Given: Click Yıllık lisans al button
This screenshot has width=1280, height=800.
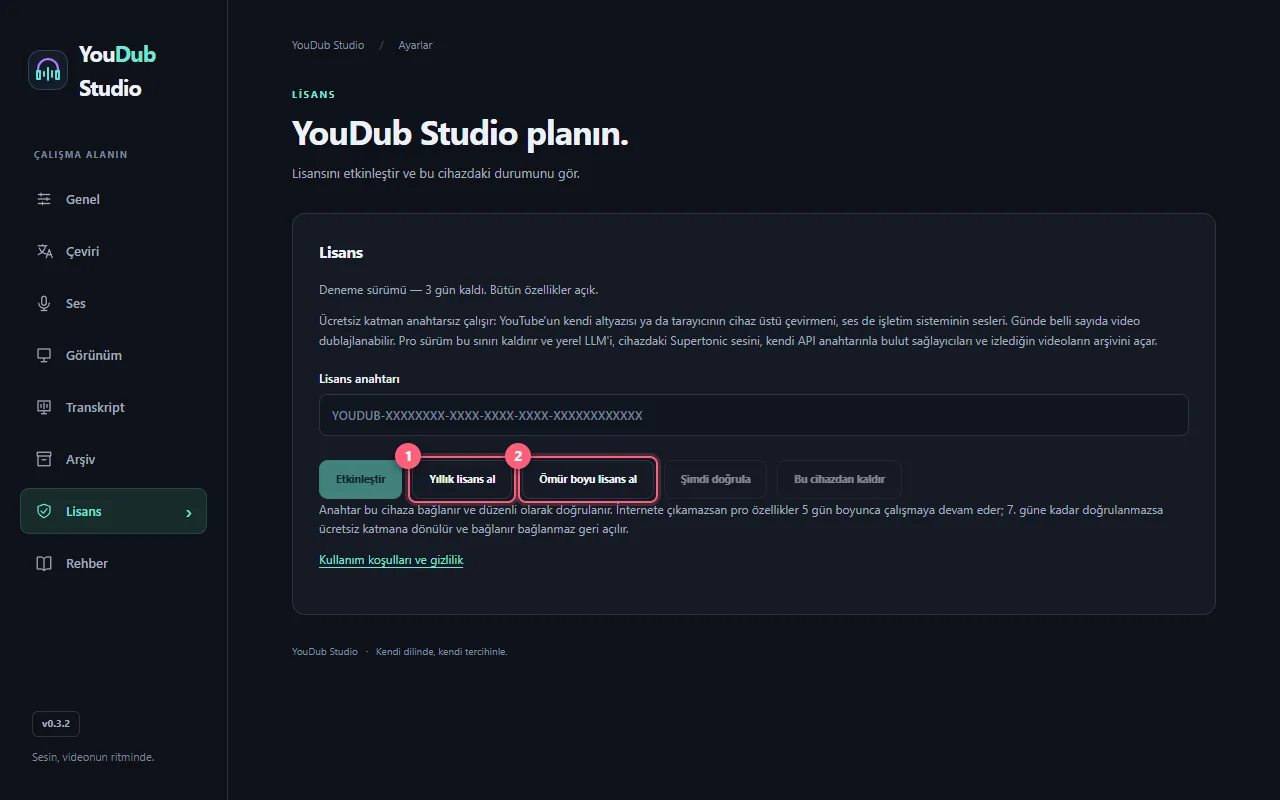Looking at the screenshot, I should pos(462,479).
